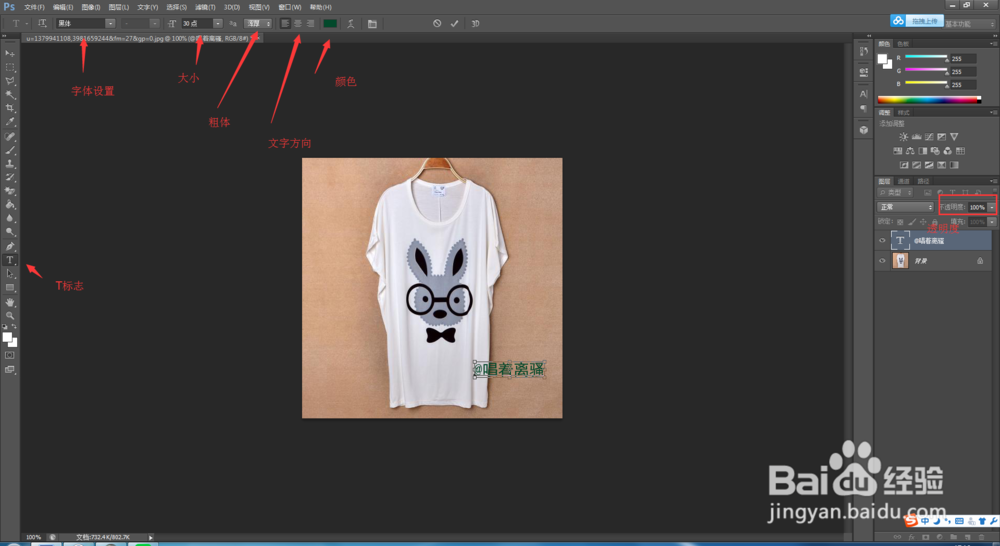The image size is (1000, 546).
Task: Select the Brush tool
Action: (x=10, y=151)
